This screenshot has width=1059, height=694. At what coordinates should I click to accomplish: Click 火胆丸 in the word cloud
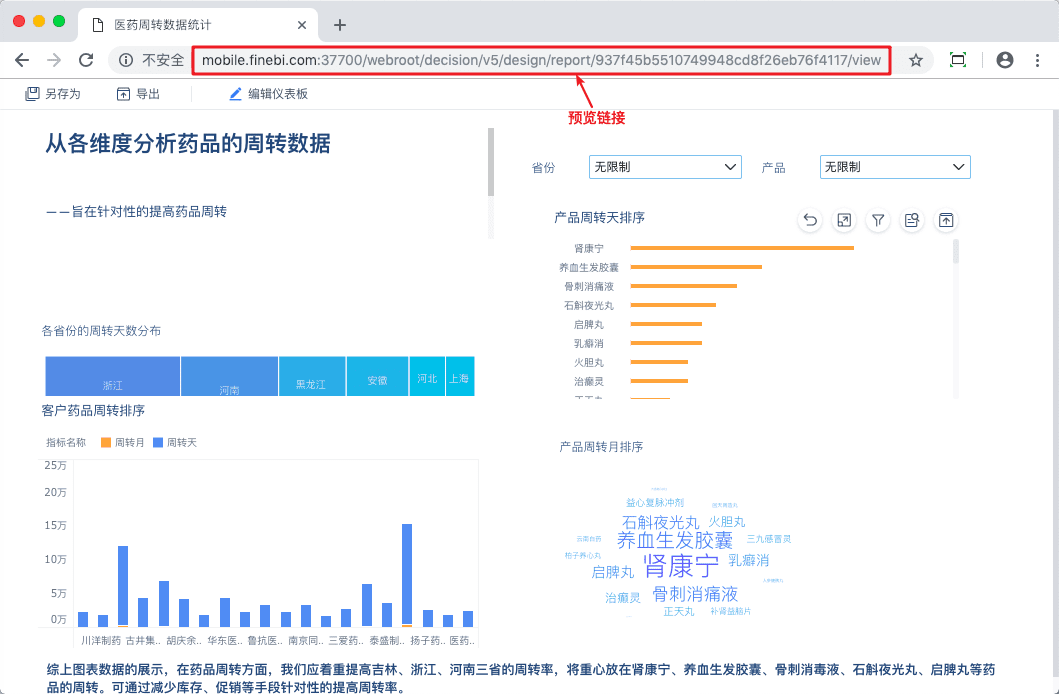pyautogui.click(x=727, y=522)
